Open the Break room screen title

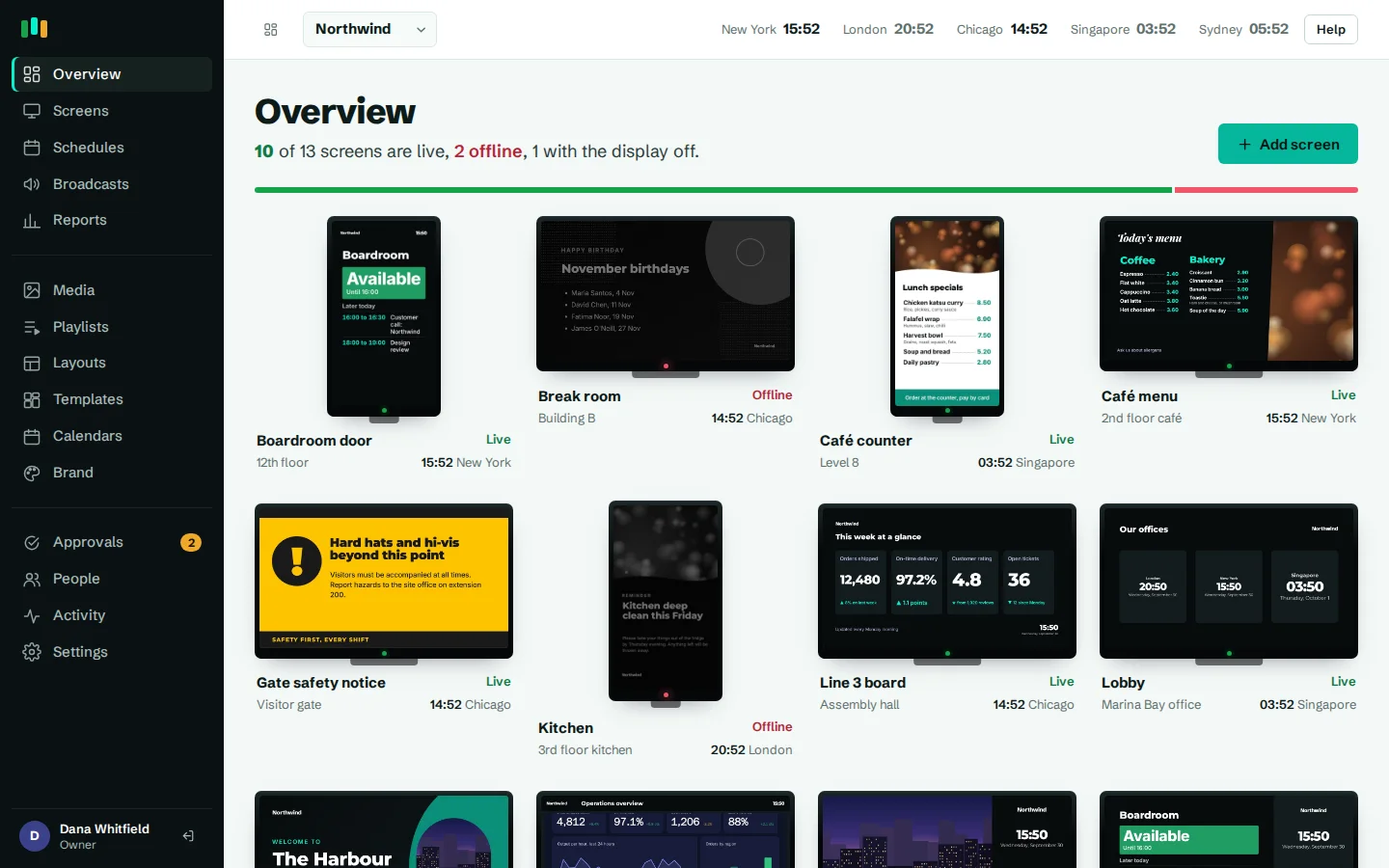click(x=580, y=396)
